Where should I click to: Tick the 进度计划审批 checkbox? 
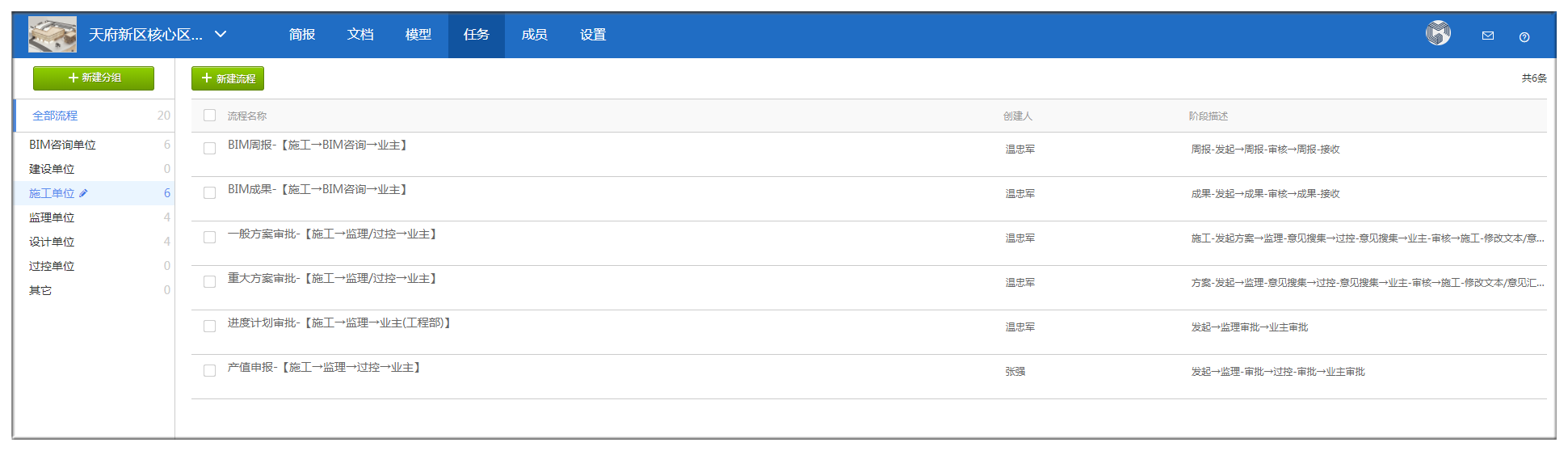[210, 327]
